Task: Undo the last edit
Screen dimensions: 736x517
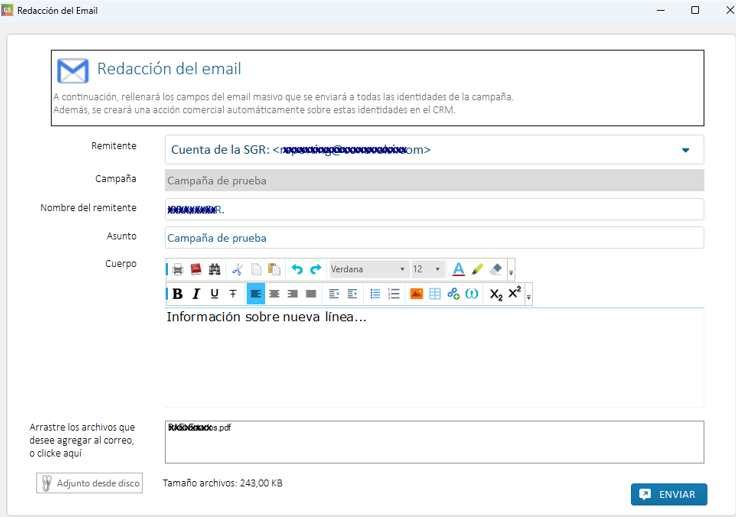Action: (297, 269)
